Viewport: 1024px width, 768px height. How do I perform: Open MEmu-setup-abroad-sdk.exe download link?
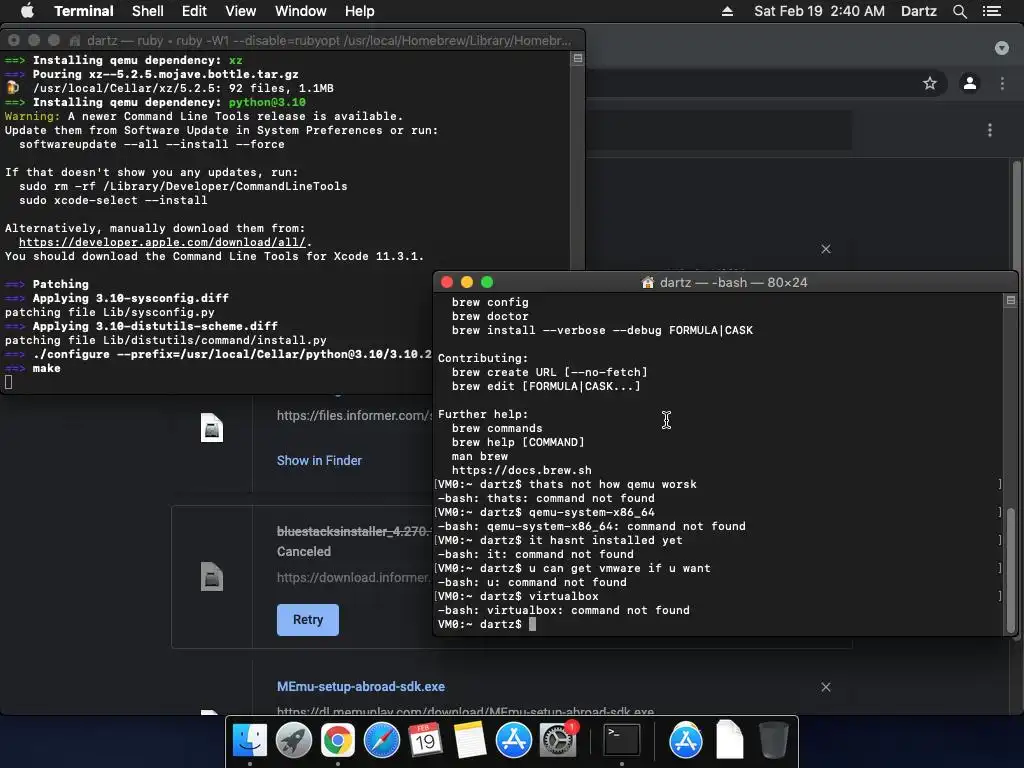tap(360, 686)
